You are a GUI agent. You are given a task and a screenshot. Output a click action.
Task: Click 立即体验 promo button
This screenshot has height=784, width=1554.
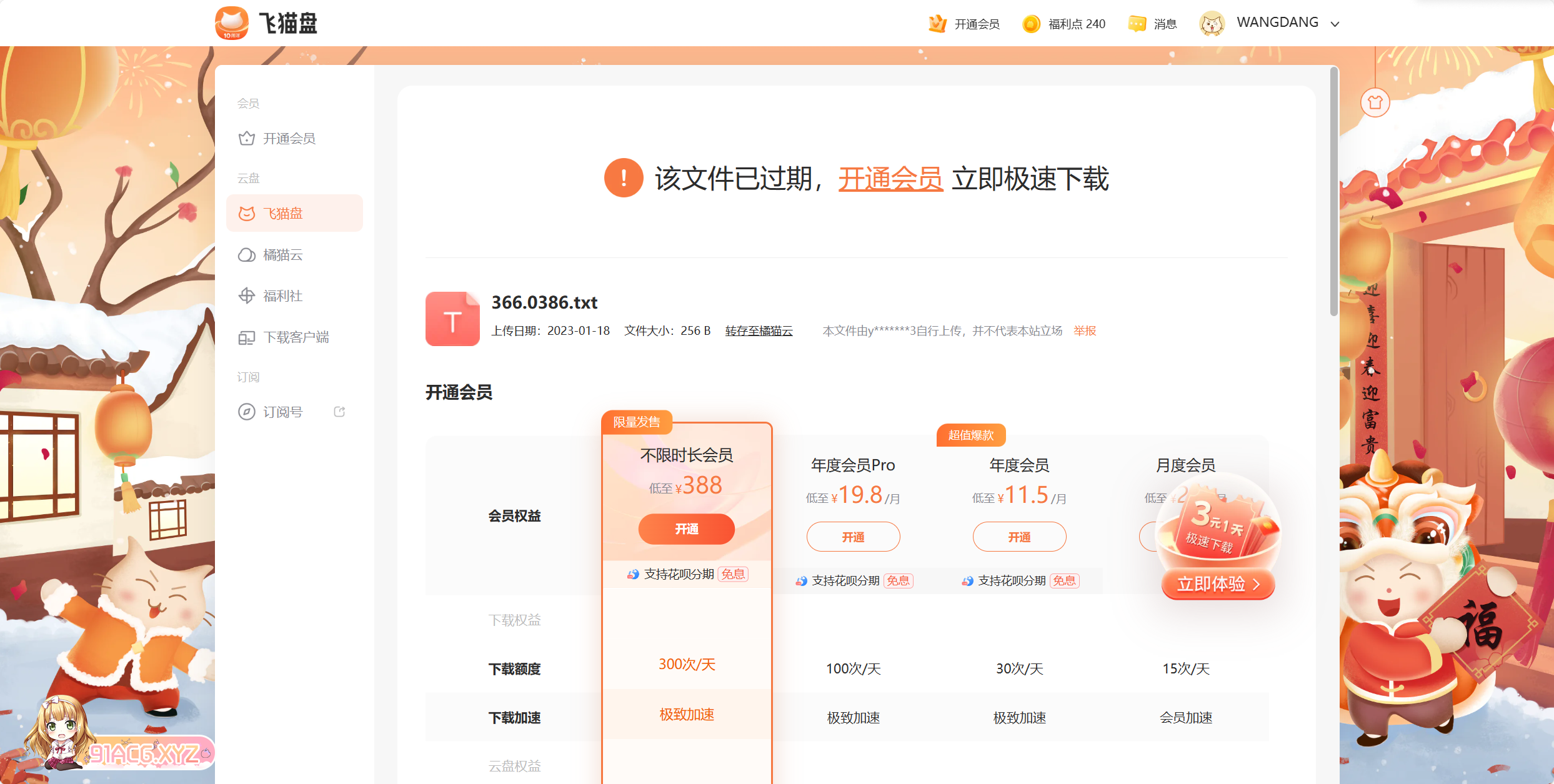pyautogui.click(x=1217, y=584)
